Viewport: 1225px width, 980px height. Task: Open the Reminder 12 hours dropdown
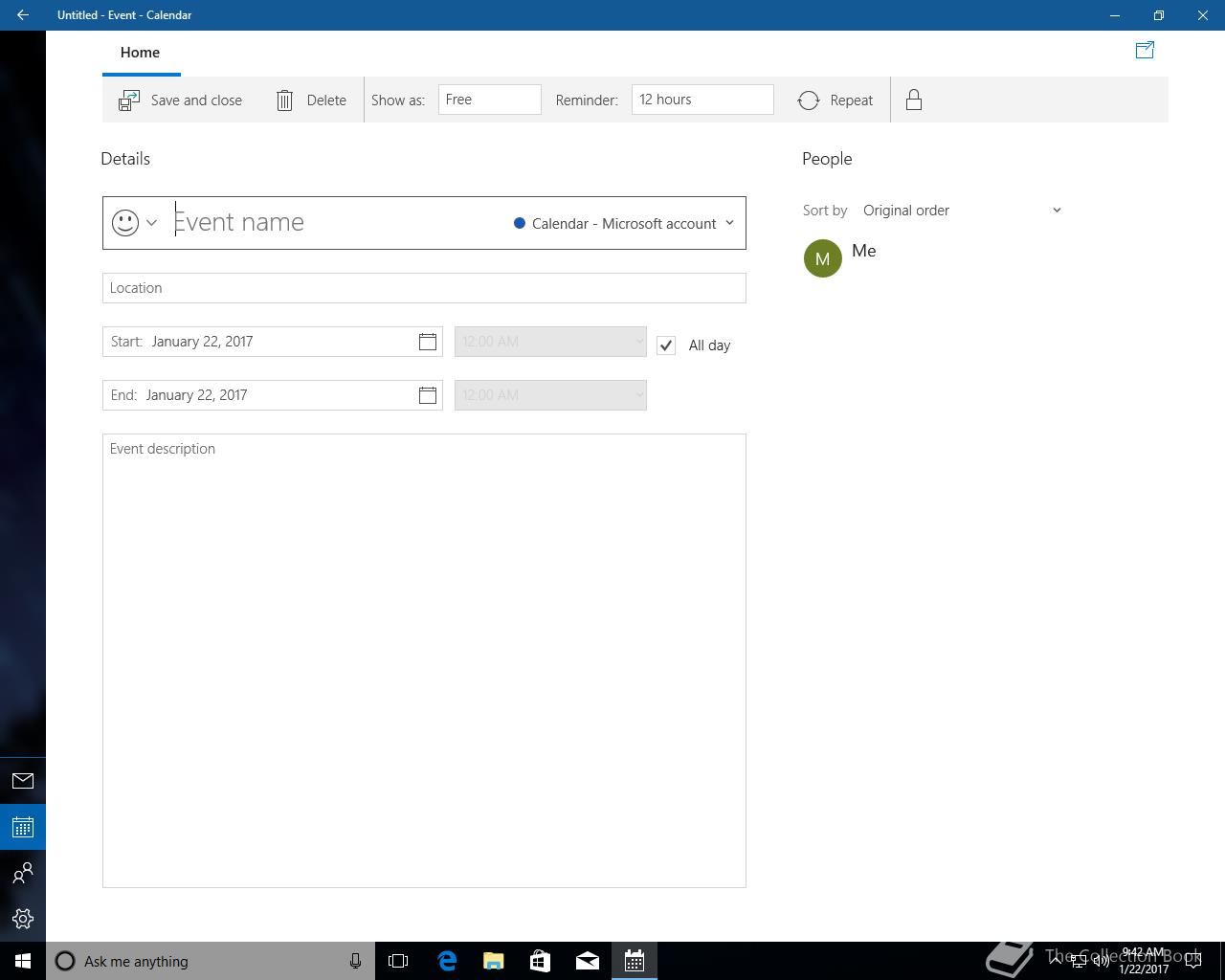(x=702, y=100)
